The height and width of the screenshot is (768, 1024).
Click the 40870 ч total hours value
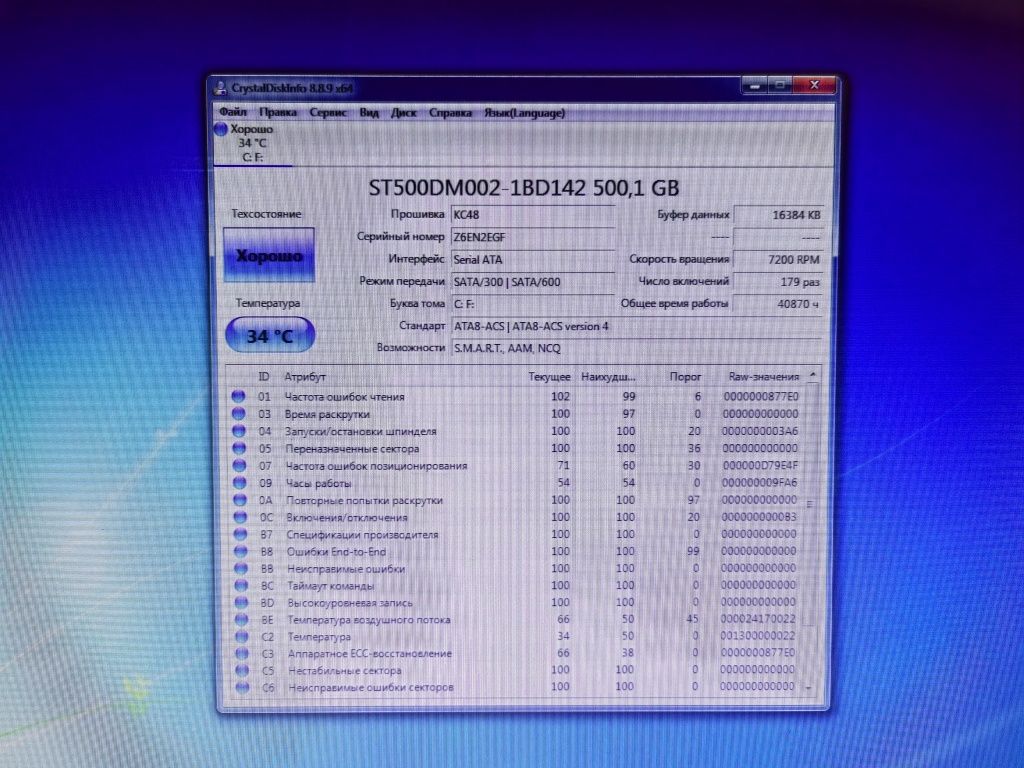point(778,304)
